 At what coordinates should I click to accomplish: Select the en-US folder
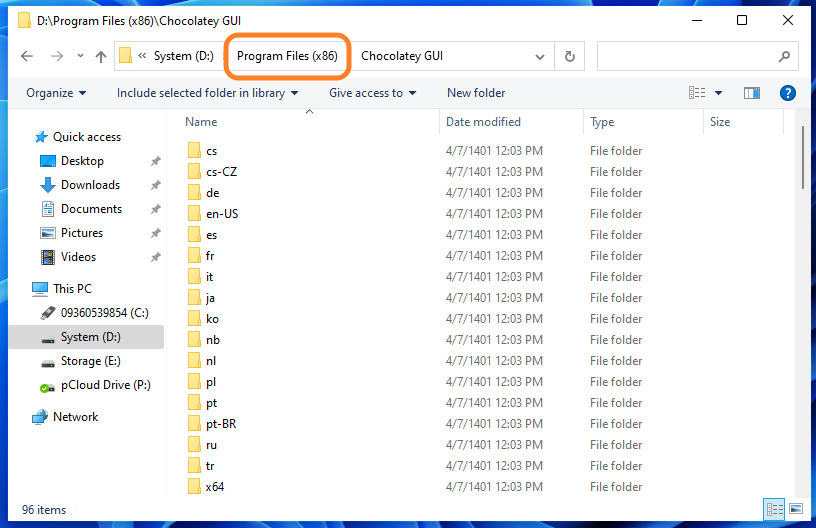pyautogui.click(x=222, y=214)
